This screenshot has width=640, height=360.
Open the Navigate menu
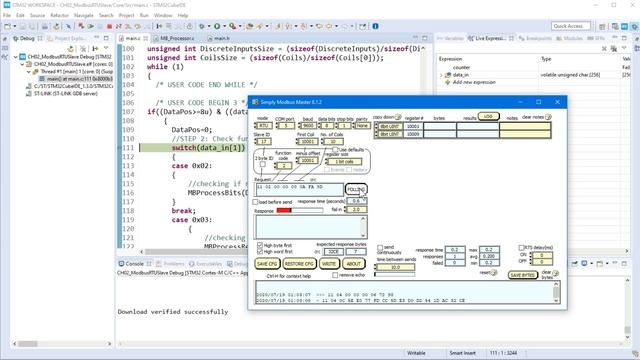point(84,15)
